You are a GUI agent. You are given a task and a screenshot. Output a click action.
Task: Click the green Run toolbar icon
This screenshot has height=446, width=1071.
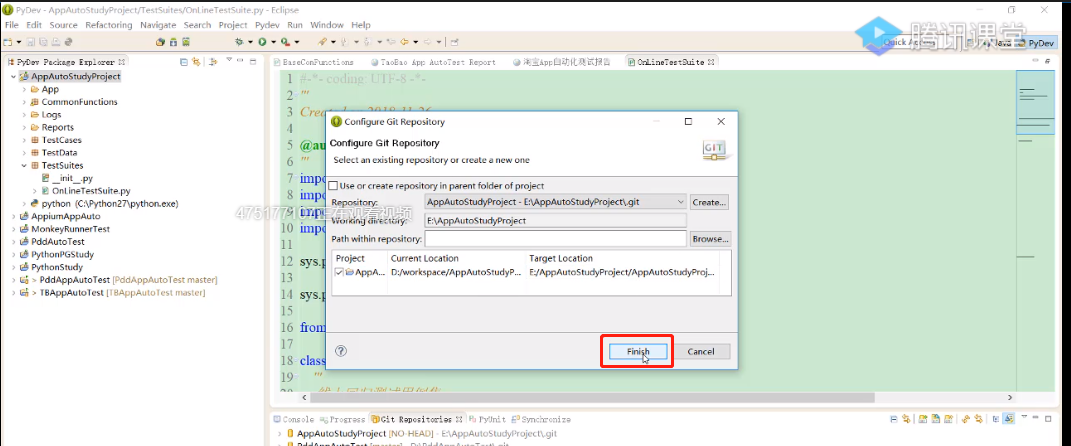262,42
